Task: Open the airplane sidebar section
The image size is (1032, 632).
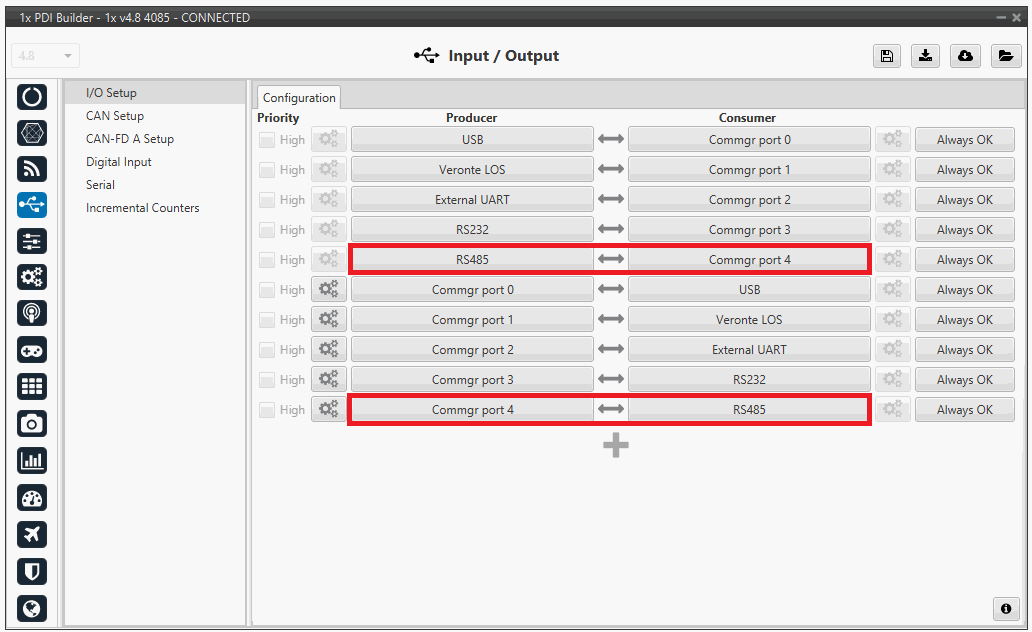Action: tap(32, 535)
